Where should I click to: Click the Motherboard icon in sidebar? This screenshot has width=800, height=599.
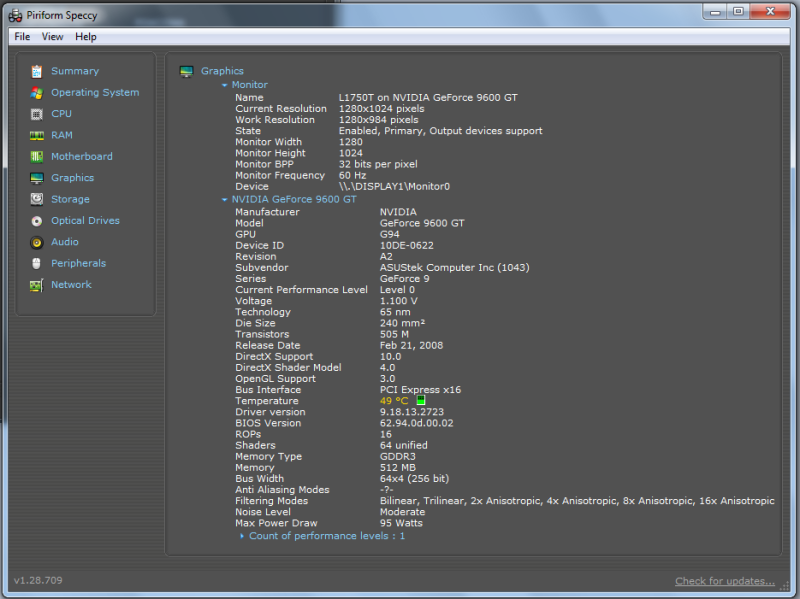click(36, 157)
